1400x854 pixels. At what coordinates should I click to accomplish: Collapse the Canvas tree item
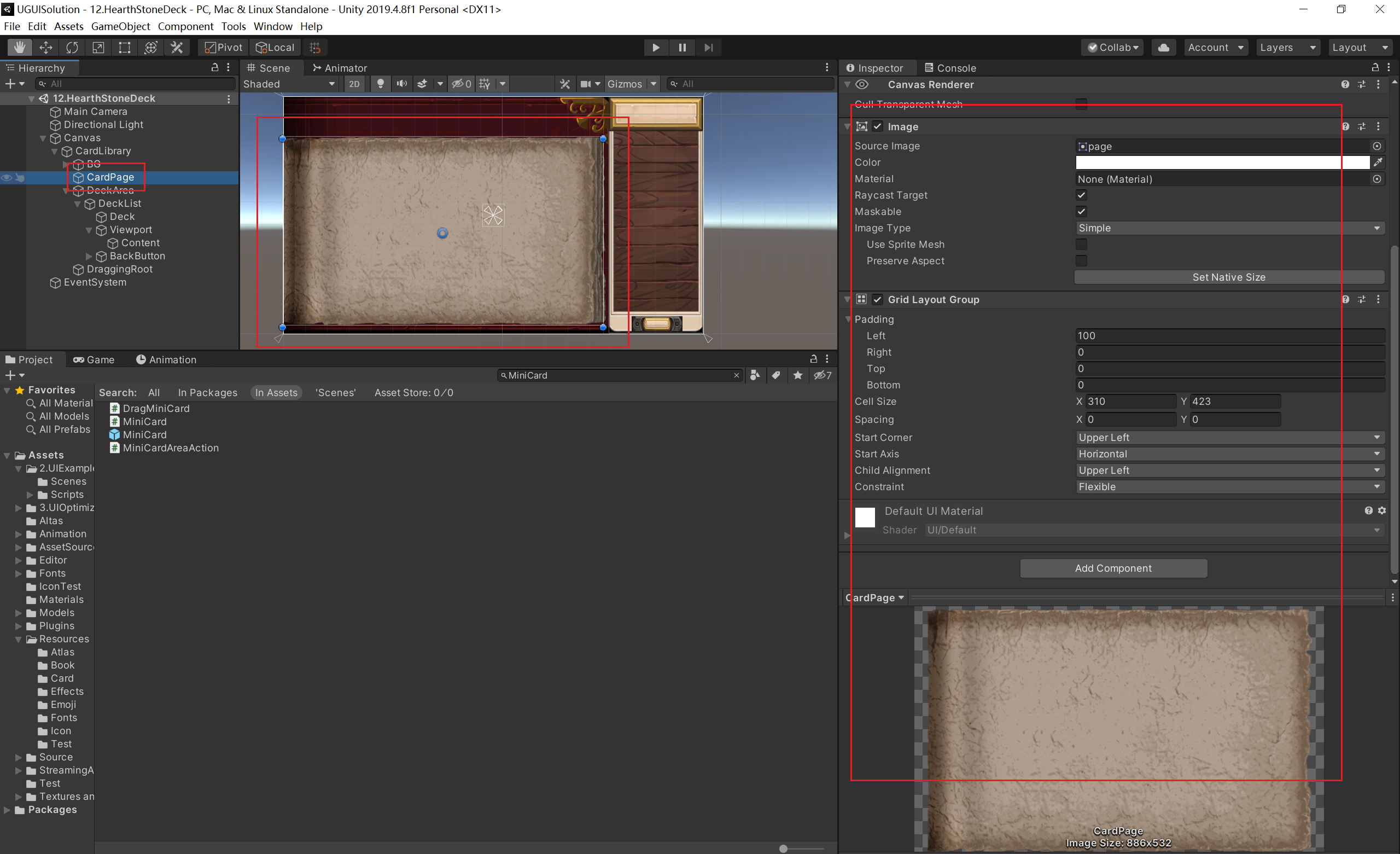(43, 138)
